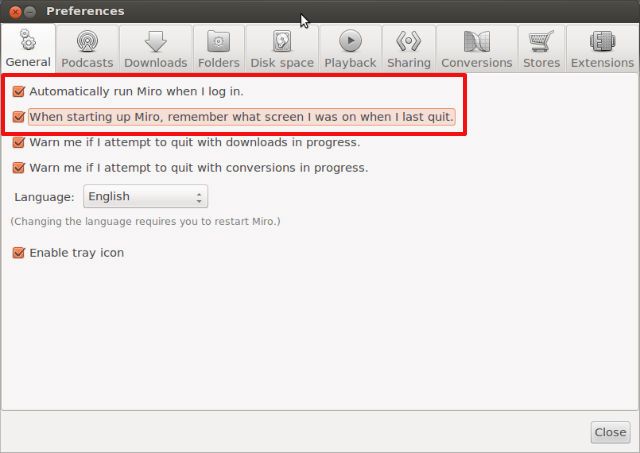Image resolution: width=640 pixels, height=453 pixels.
Task: Uncheck Automatically run Miro at login
Action: [x=19, y=91]
